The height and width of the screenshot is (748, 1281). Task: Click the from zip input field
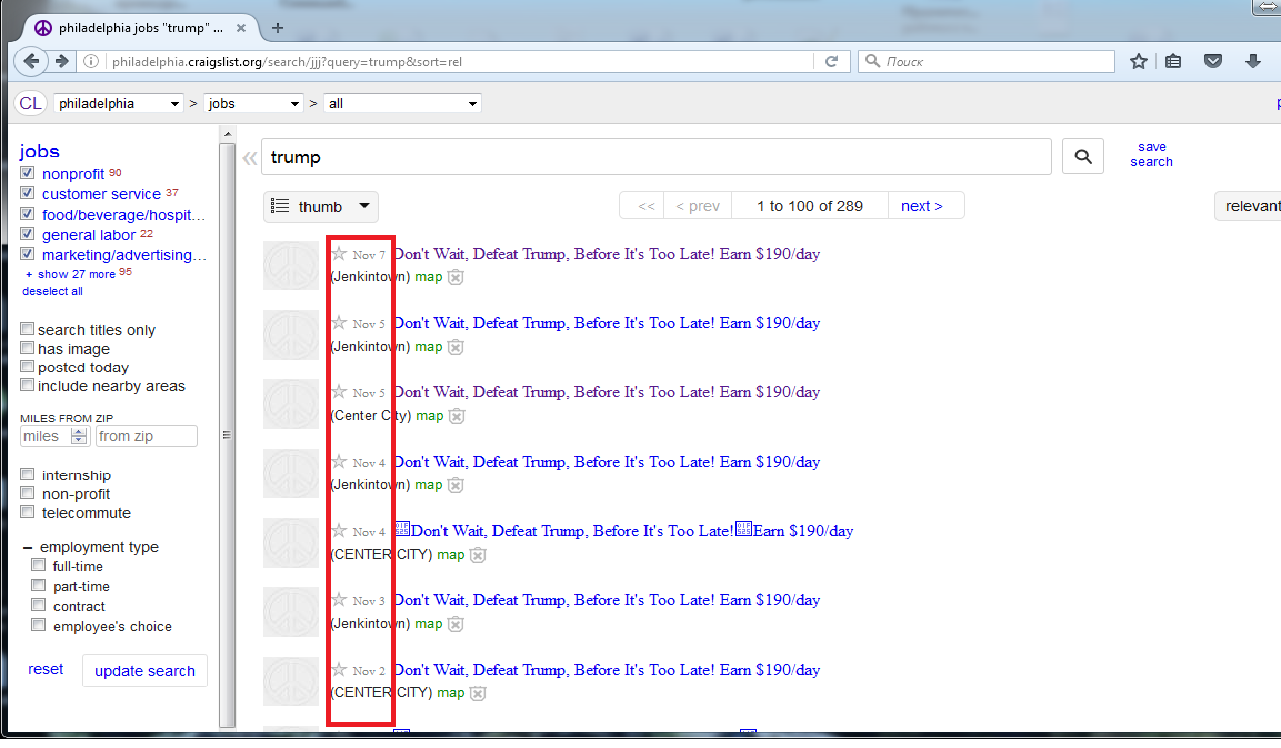click(147, 436)
